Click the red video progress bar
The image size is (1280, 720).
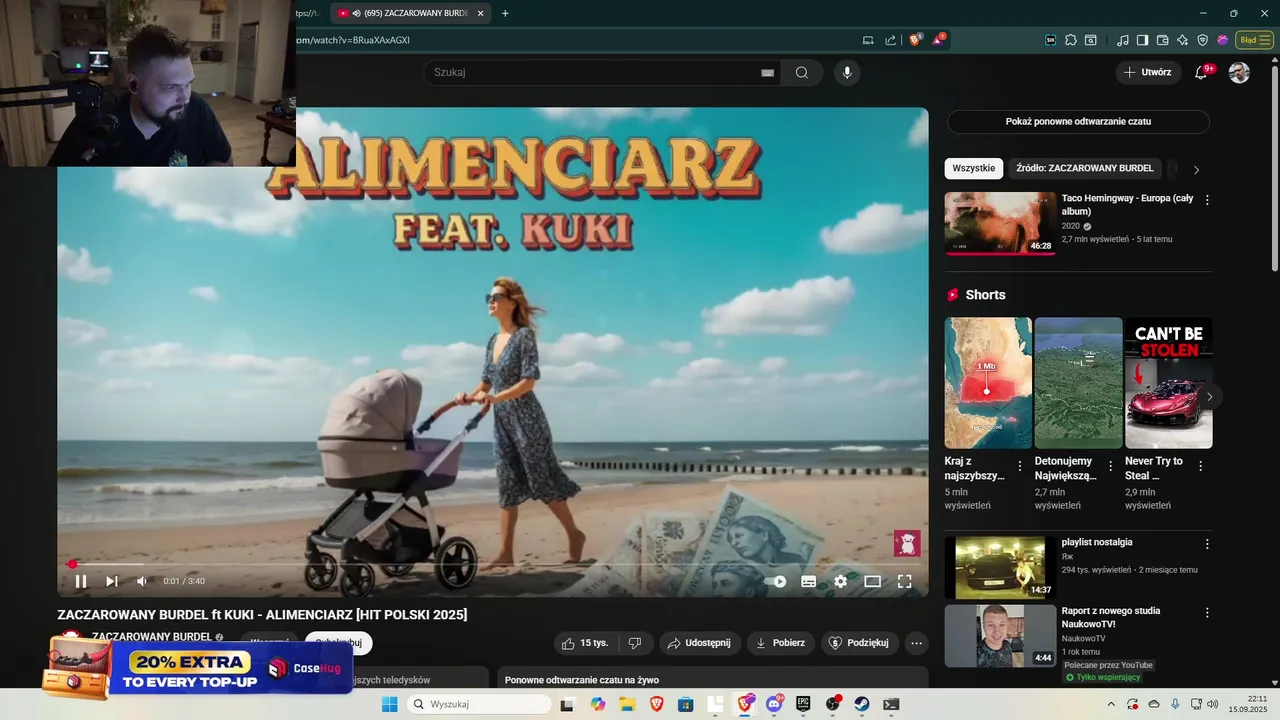(x=493, y=564)
